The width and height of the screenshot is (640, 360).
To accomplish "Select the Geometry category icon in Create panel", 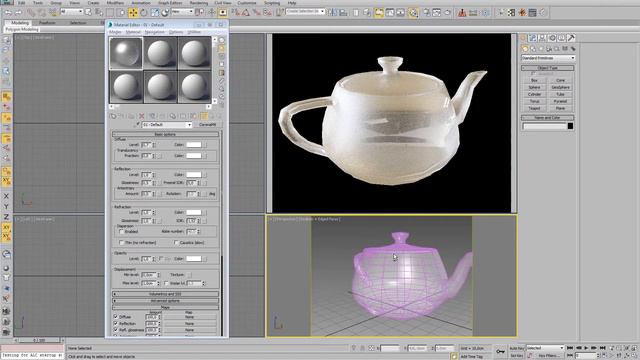I will 525,49.
